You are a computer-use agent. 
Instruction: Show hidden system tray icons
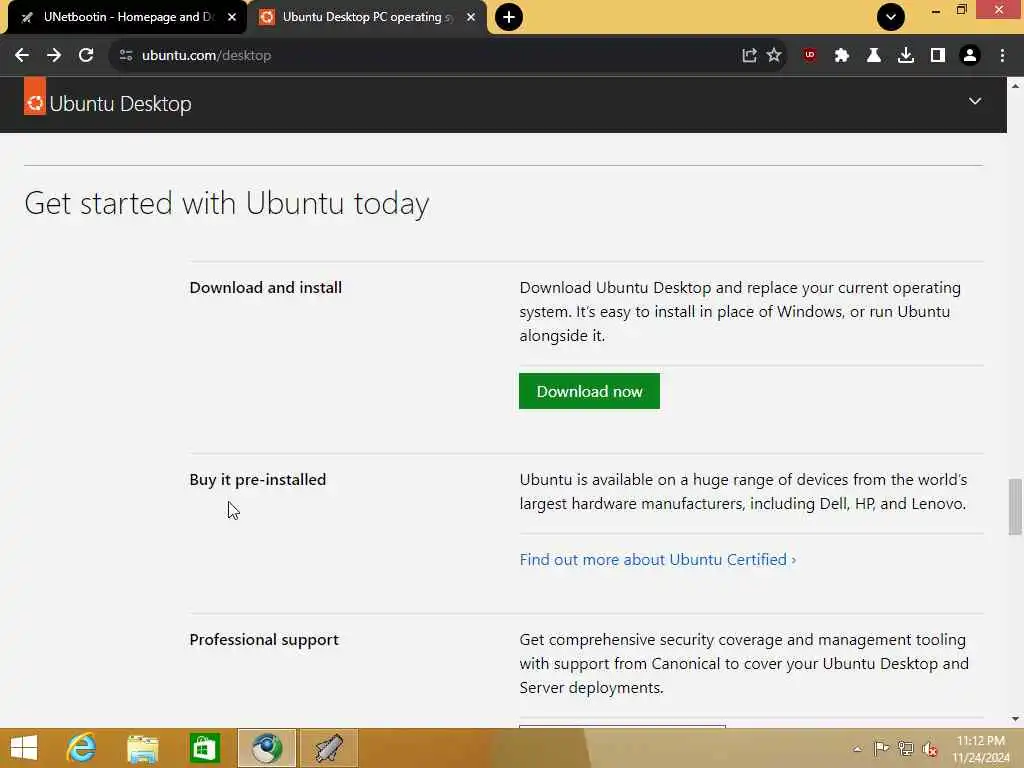pyautogui.click(x=857, y=749)
